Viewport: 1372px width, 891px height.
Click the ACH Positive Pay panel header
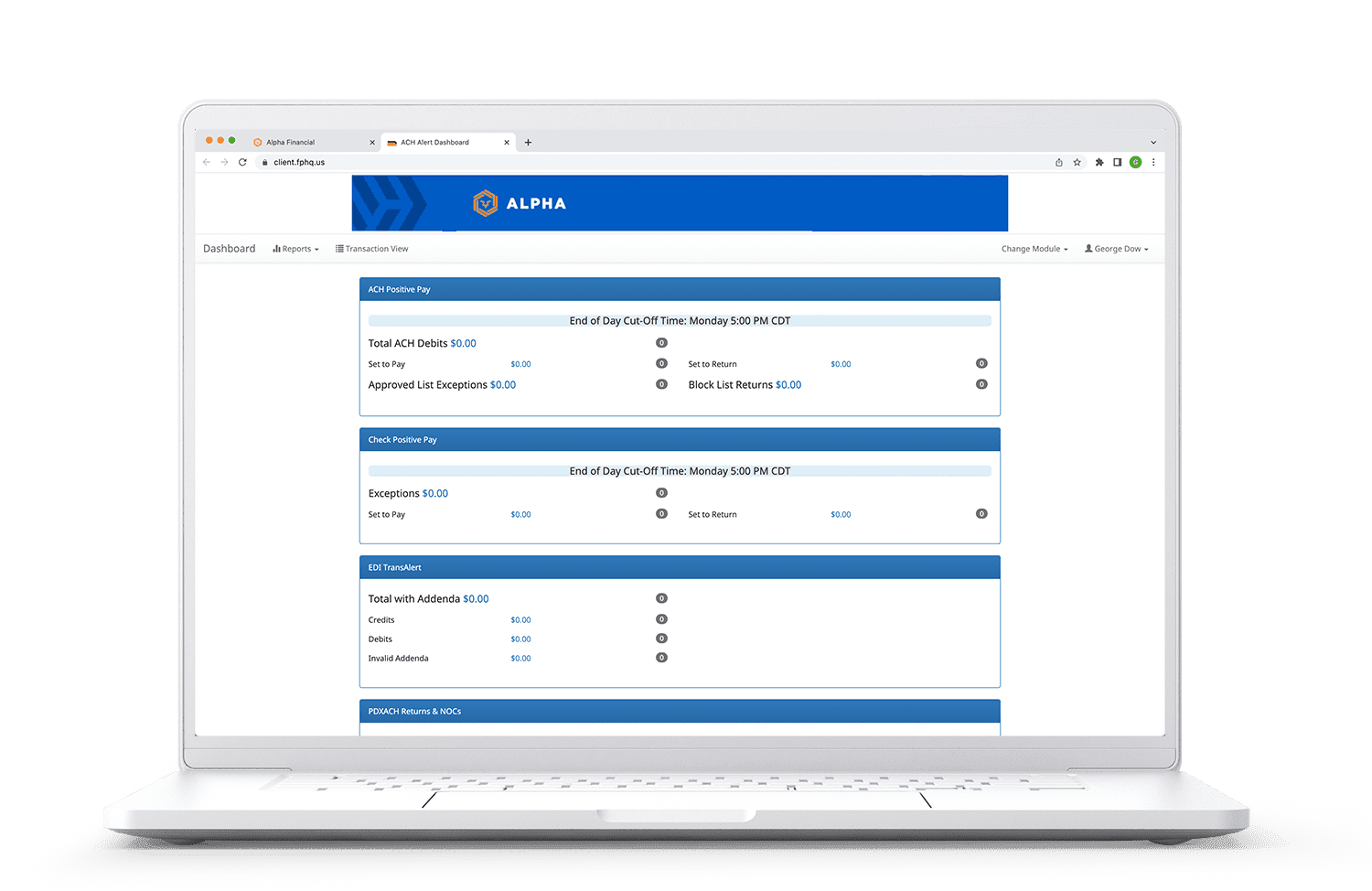tap(680, 289)
